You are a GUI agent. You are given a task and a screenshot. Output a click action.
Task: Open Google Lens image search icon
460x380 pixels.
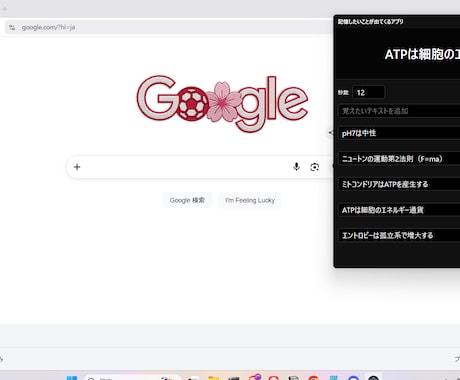pyautogui.click(x=315, y=167)
